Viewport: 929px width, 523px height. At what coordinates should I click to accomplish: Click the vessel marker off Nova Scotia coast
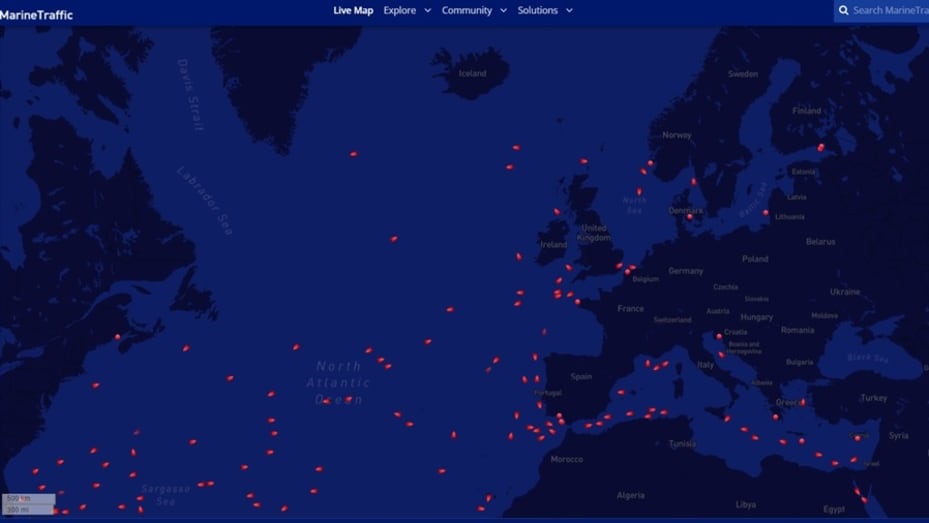pos(118,337)
